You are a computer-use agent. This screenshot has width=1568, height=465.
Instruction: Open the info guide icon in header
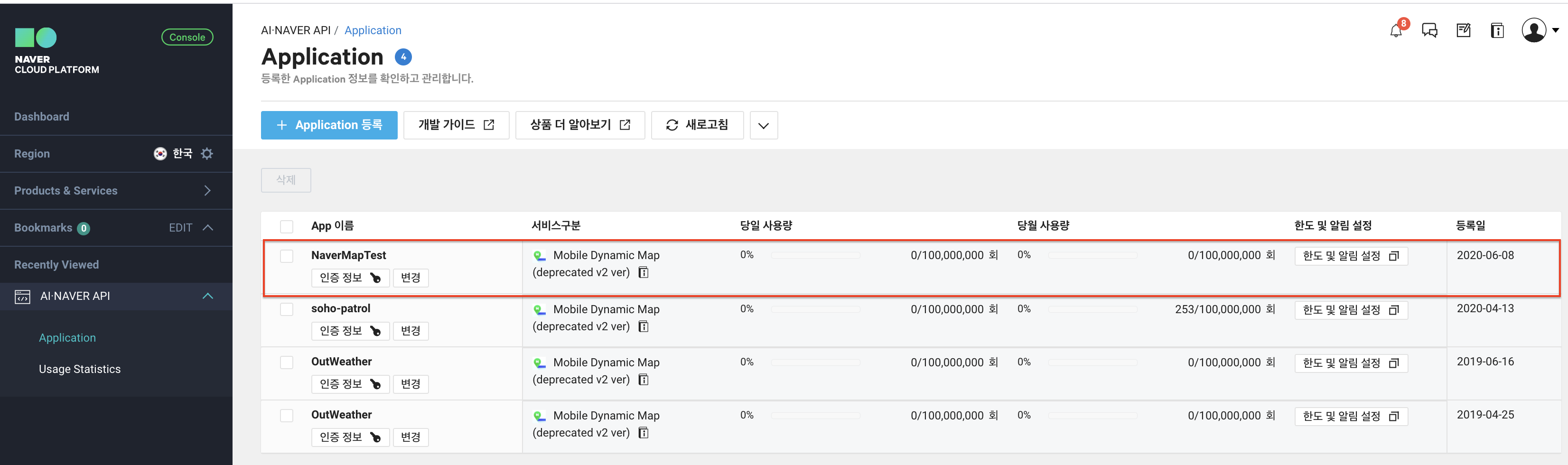coord(1497,30)
